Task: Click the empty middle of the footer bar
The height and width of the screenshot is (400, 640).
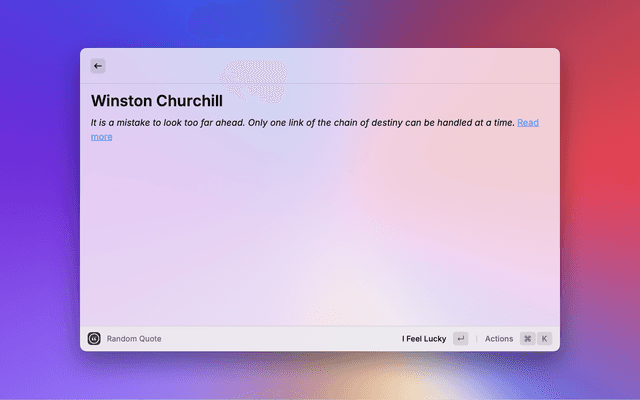Action: (280, 339)
